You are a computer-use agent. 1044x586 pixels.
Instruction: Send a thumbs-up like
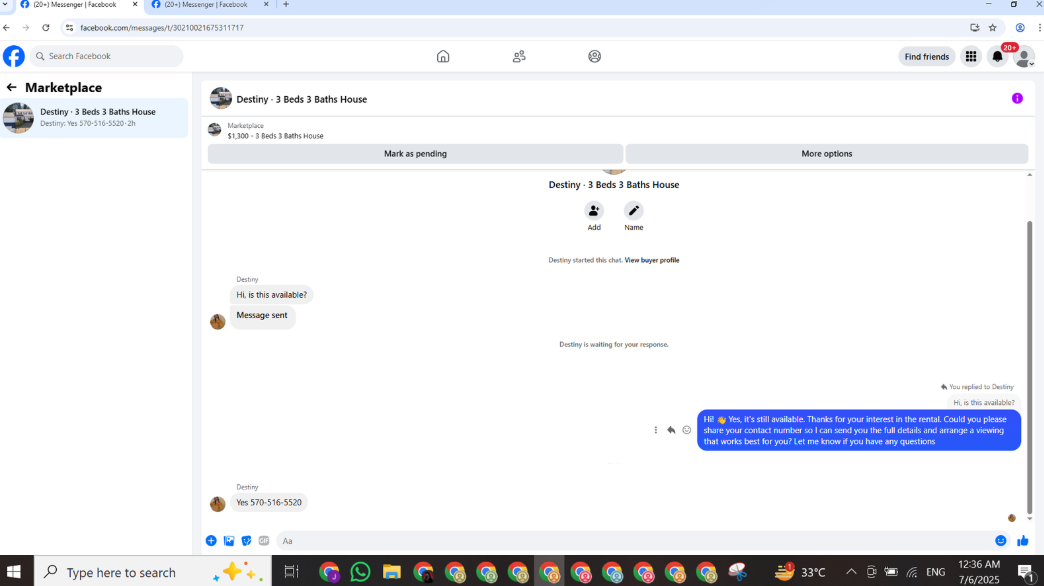coord(1023,541)
